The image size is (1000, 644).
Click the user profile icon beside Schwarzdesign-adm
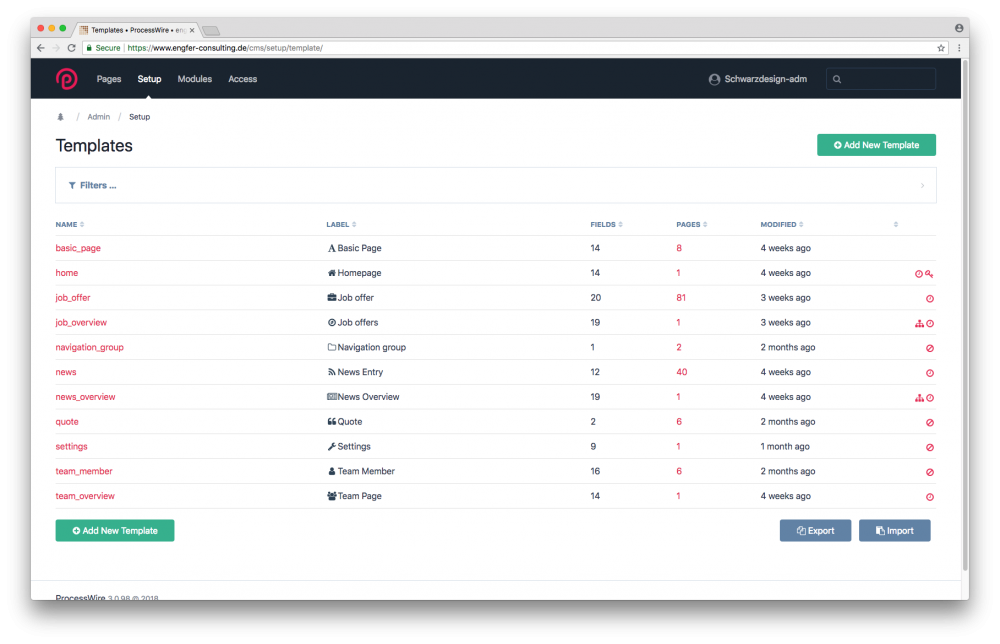click(714, 79)
